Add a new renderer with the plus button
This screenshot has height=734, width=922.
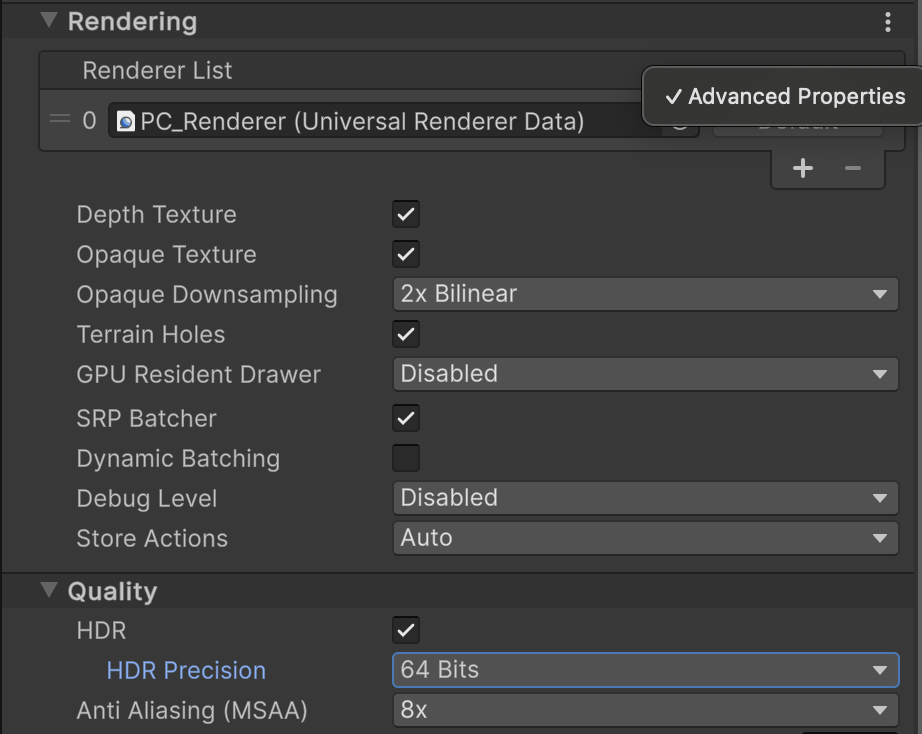[803, 168]
